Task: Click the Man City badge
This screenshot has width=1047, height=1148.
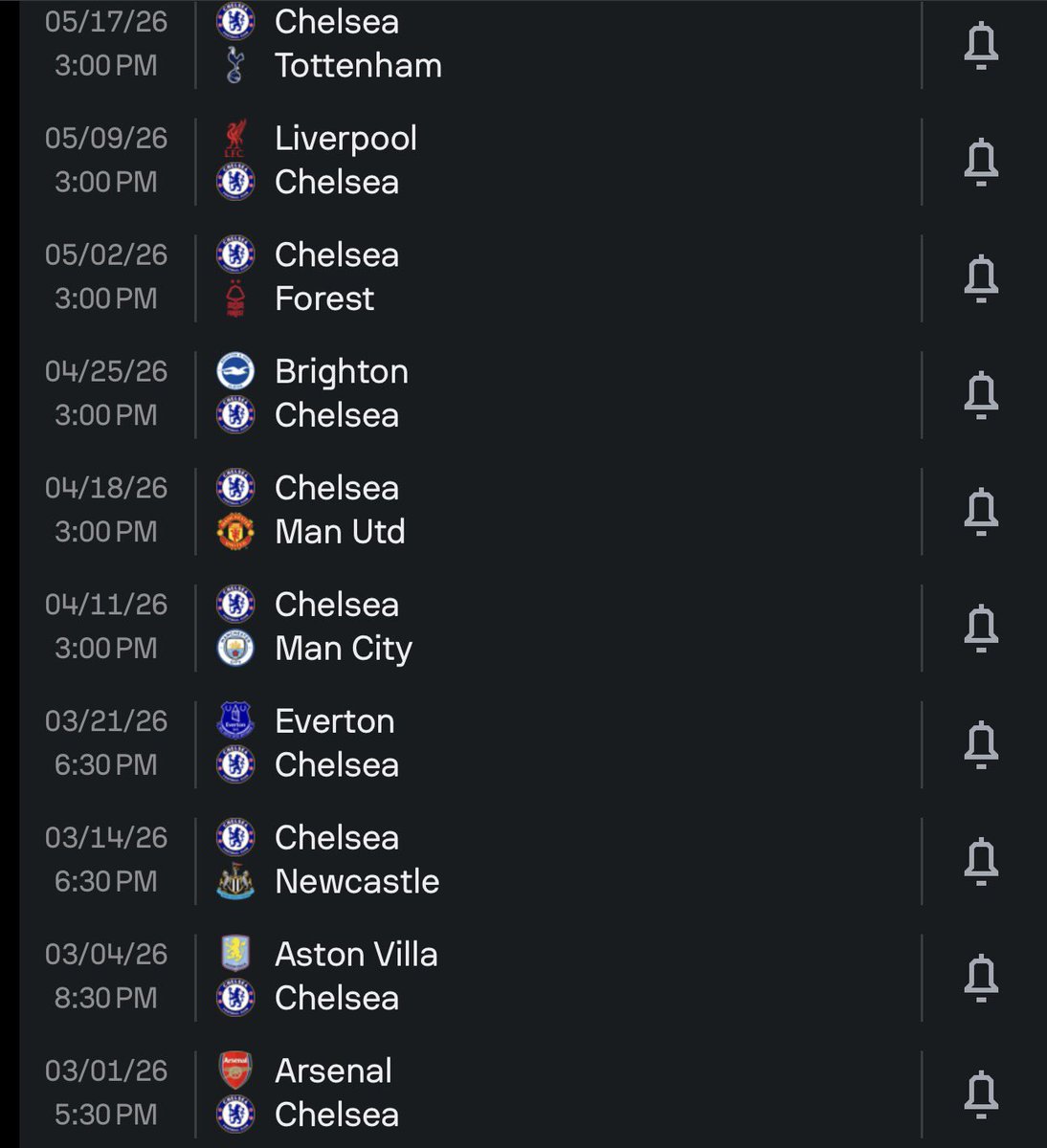Action: point(235,649)
